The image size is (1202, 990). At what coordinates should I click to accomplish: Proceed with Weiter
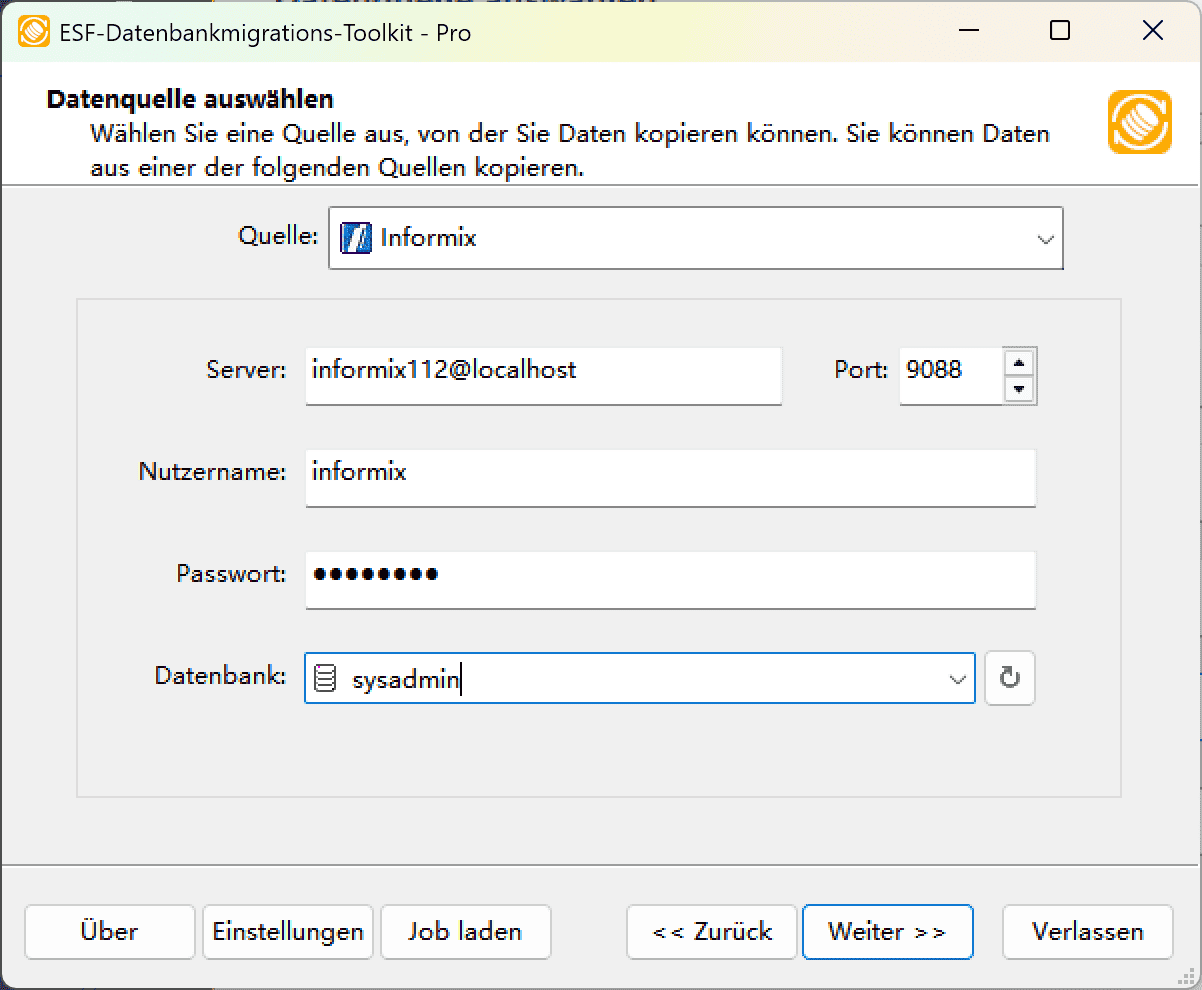[x=887, y=931]
